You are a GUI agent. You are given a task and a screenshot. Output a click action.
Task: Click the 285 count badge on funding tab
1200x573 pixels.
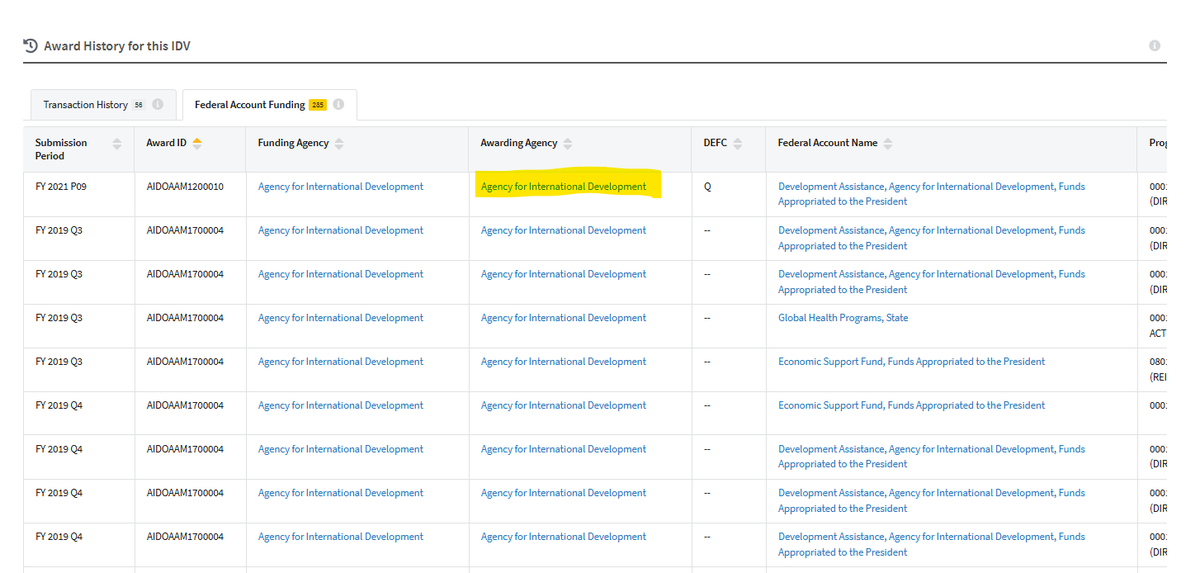point(318,105)
